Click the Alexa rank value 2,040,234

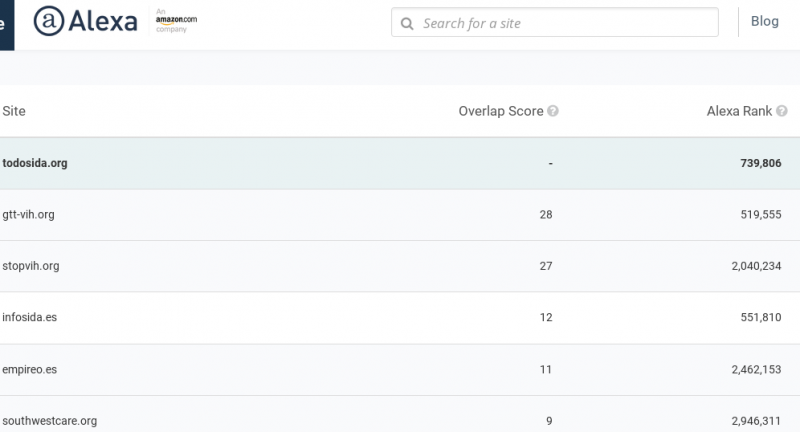pyautogui.click(x=750, y=266)
